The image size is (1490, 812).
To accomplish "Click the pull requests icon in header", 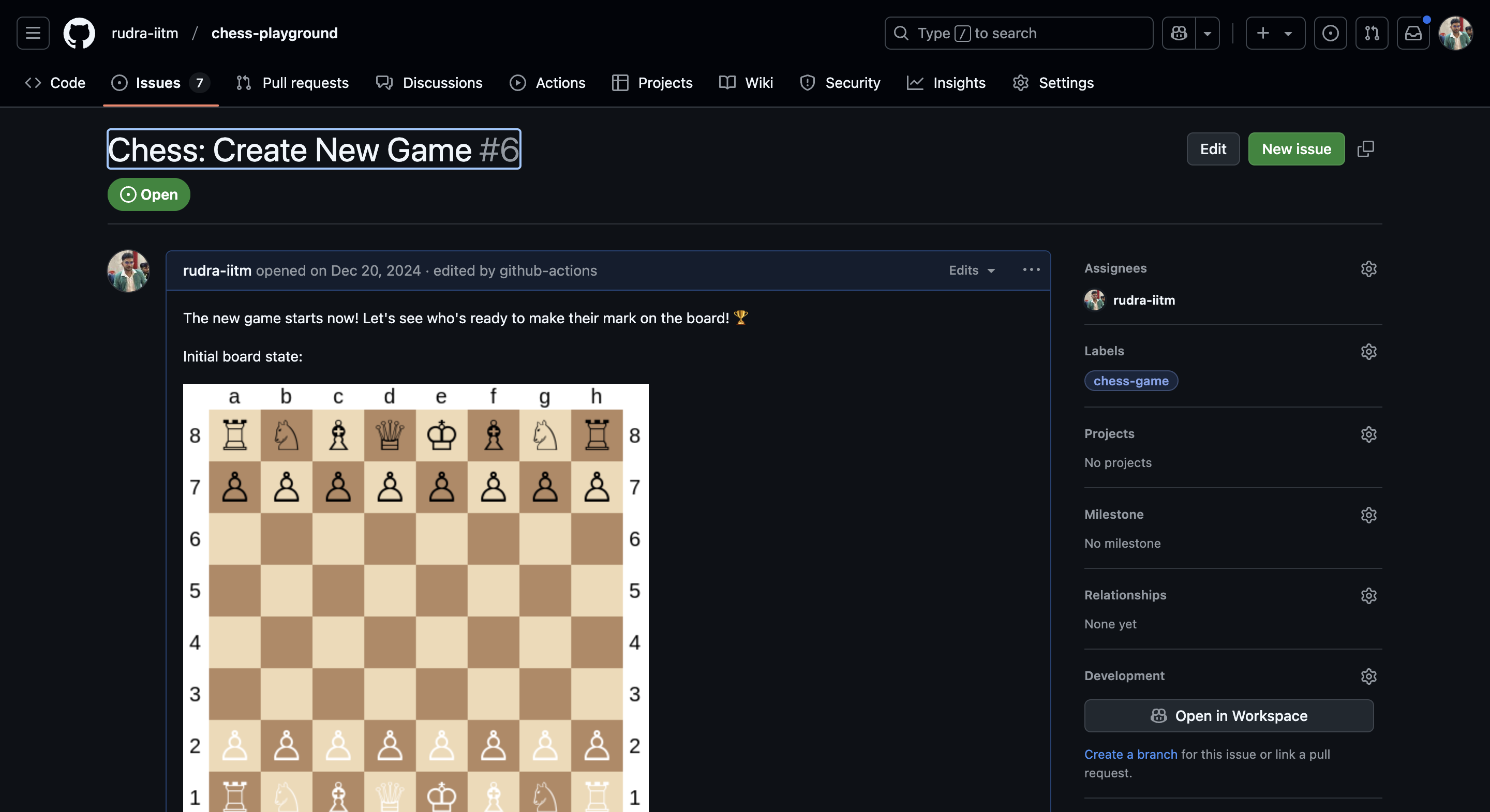I will 1372,33.
